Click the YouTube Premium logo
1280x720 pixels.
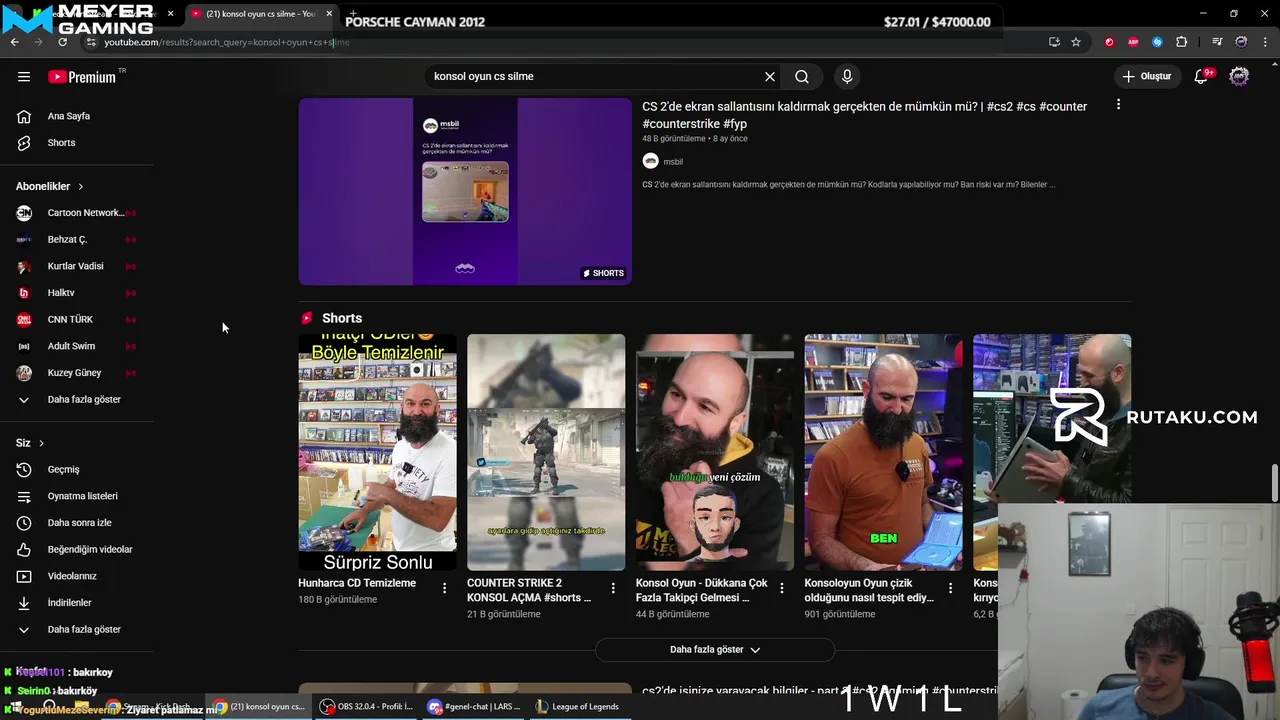[x=82, y=77]
